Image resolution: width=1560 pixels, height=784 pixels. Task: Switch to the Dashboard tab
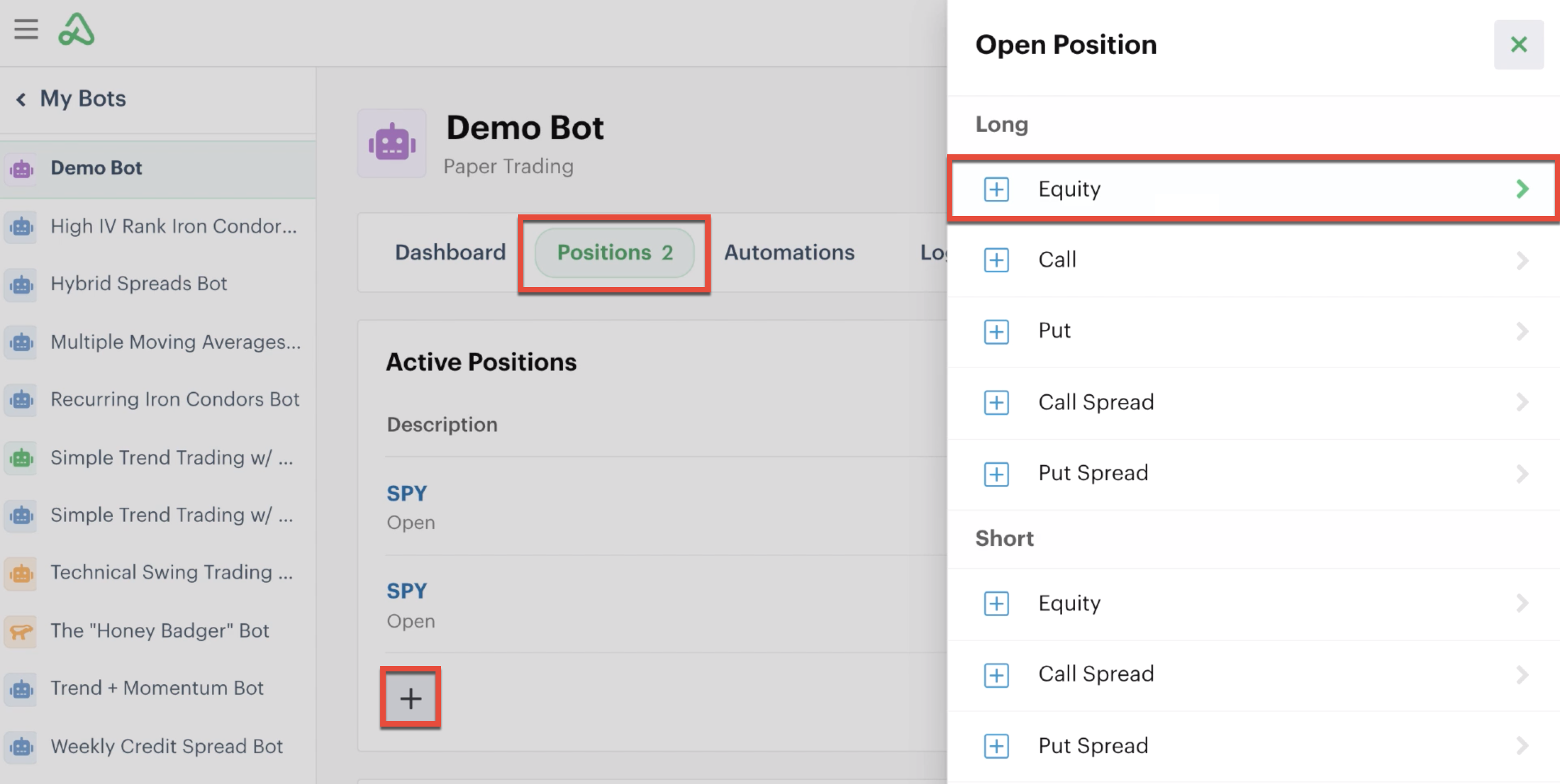coord(450,252)
